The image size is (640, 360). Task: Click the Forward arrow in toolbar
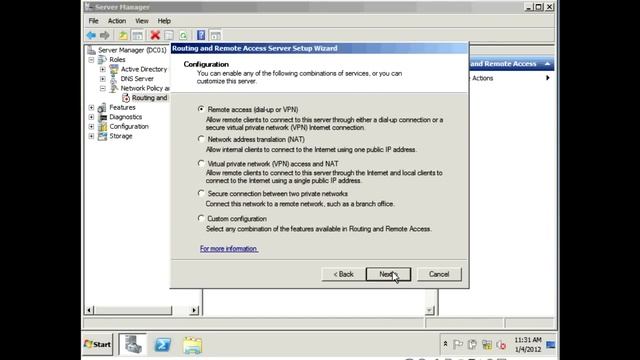click(x=104, y=36)
